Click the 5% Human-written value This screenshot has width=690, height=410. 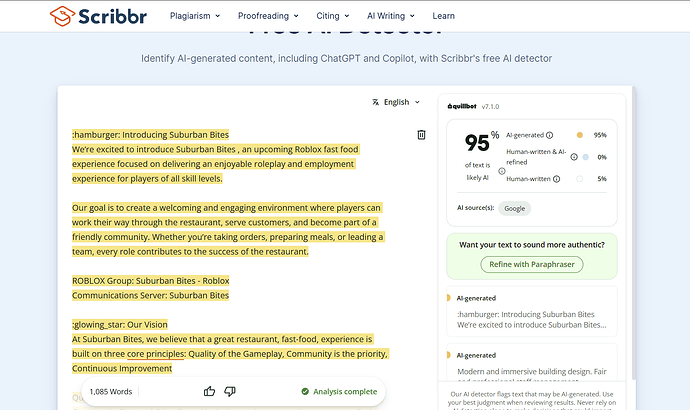(602, 179)
